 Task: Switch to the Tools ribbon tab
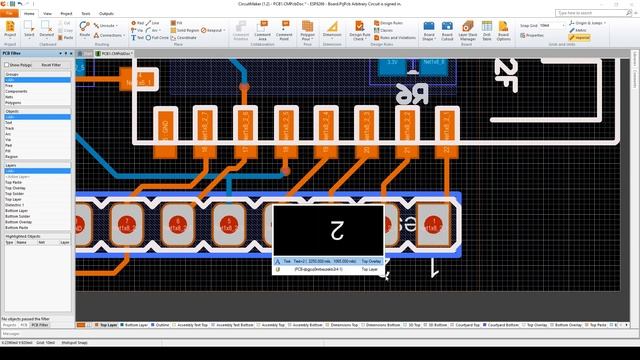[86, 13]
